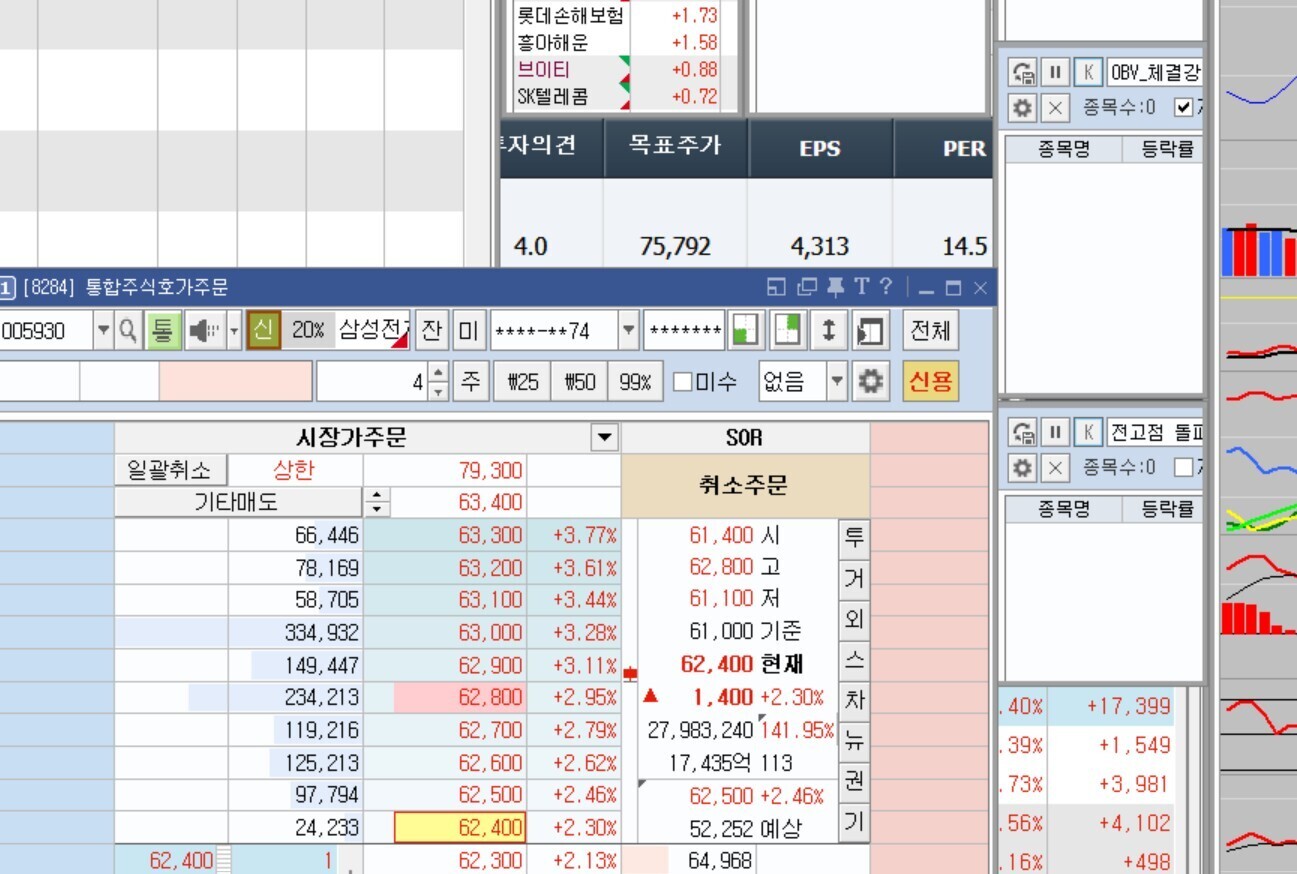Click refresh icon in OBV_체결강 panel
Image resolution: width=1297 pixels, height=874 pixels.
pos(1023,73)
